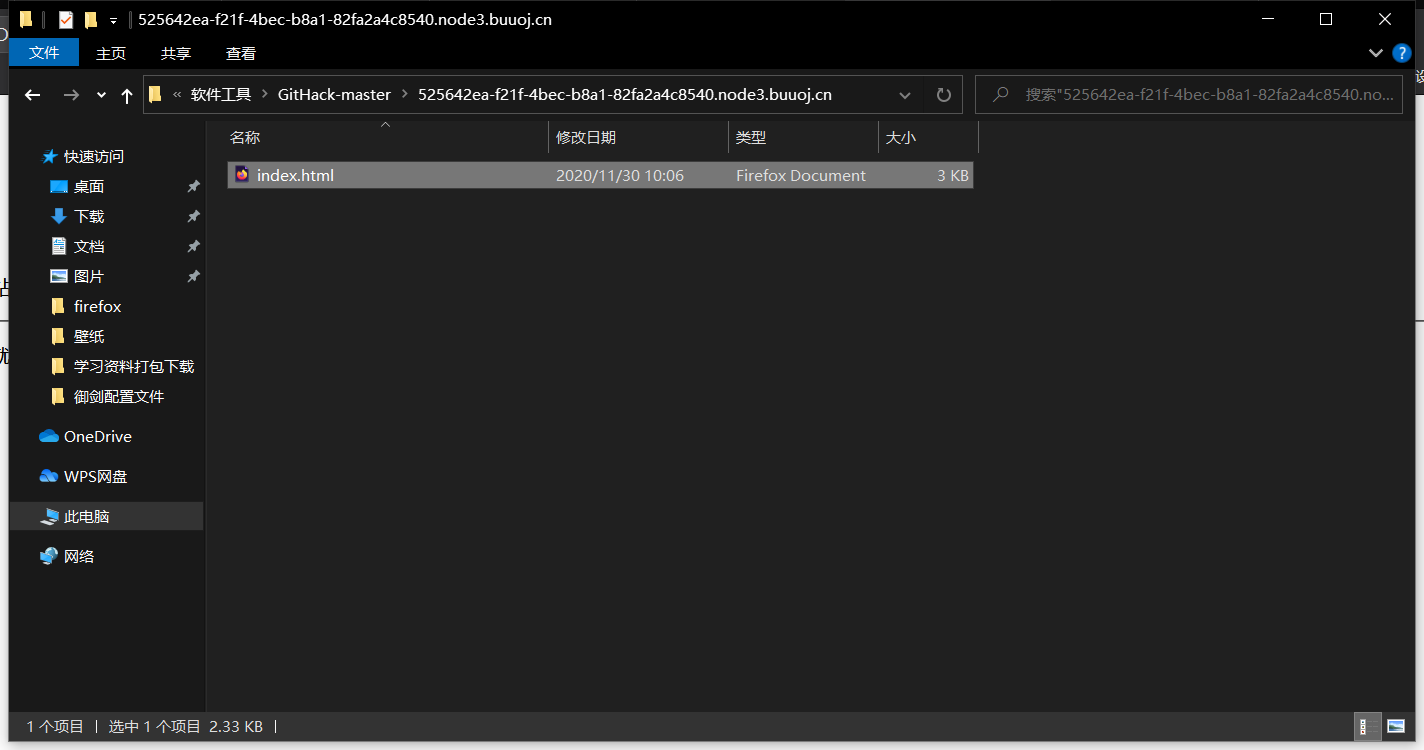Click the pin icon next to 下载
1424x750 pixels.
tap(193, 217)
